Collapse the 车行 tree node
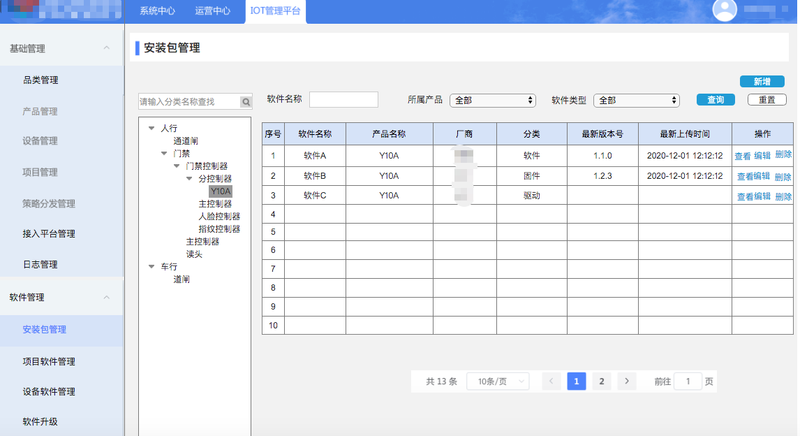 [152, 267]
